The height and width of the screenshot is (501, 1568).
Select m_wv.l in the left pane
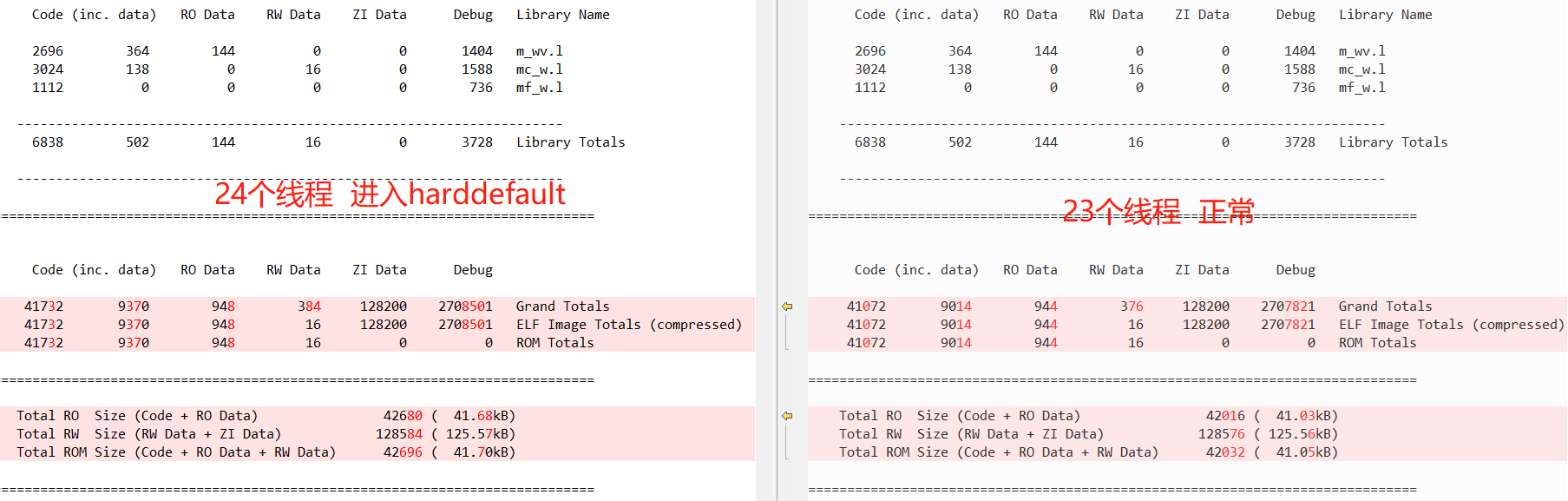click(539, 51)
